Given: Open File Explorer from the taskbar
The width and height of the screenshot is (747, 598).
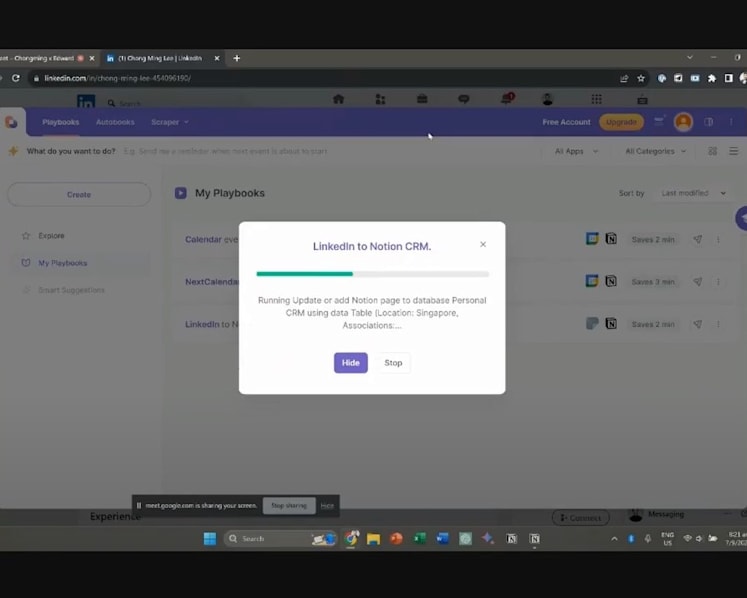Looking at the screenshot, I should (x=373, y=538).
